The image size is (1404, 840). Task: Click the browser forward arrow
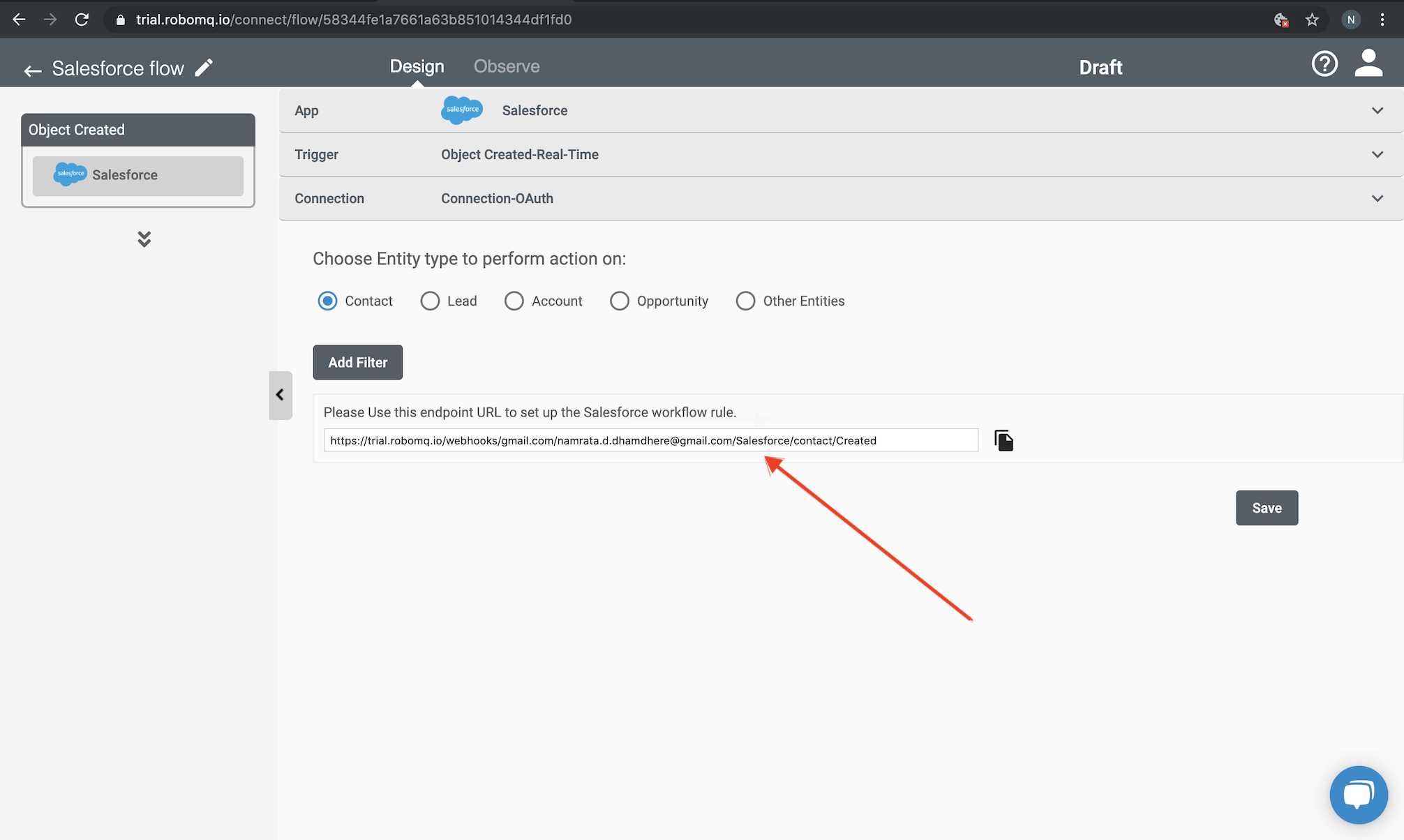point(50,20)
